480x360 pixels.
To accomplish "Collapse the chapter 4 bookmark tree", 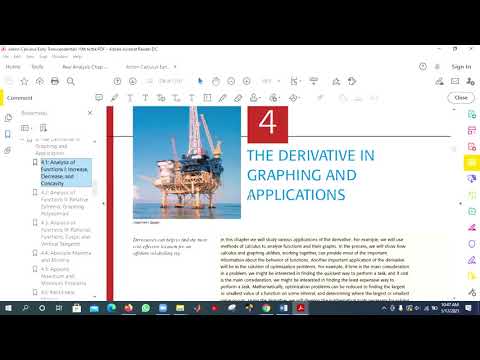I will [x=23, y=140].
